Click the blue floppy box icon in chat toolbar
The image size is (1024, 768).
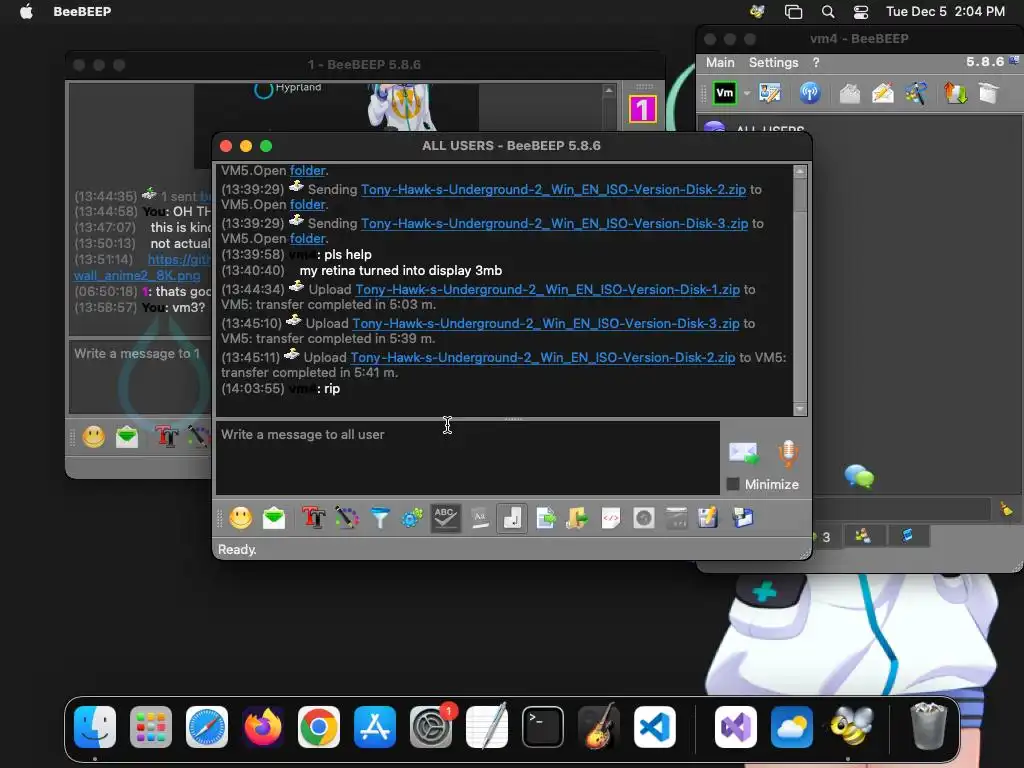click(743, 519)
